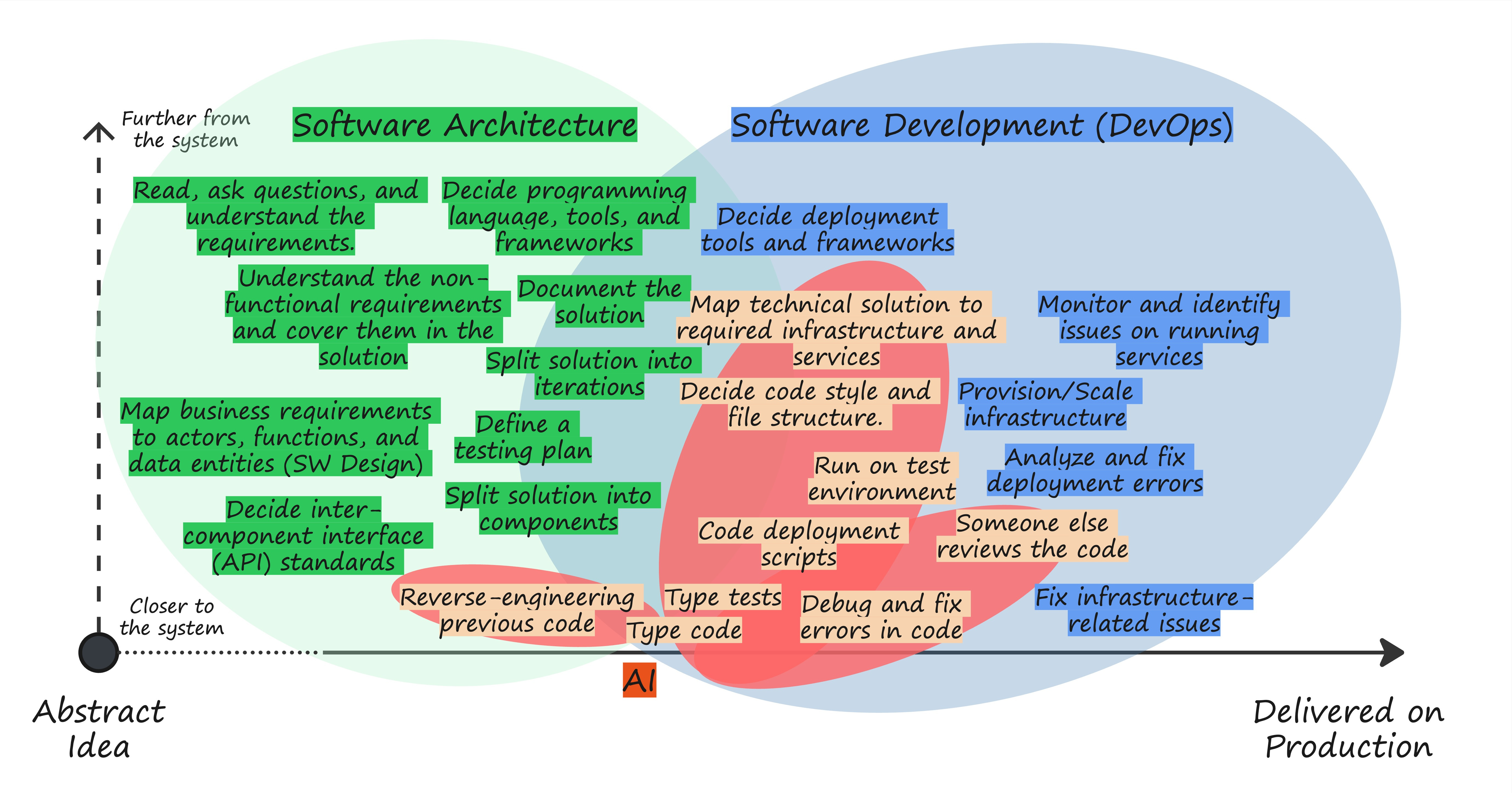Click the Type tests label
1512x793 pixels.
[722, 597]
